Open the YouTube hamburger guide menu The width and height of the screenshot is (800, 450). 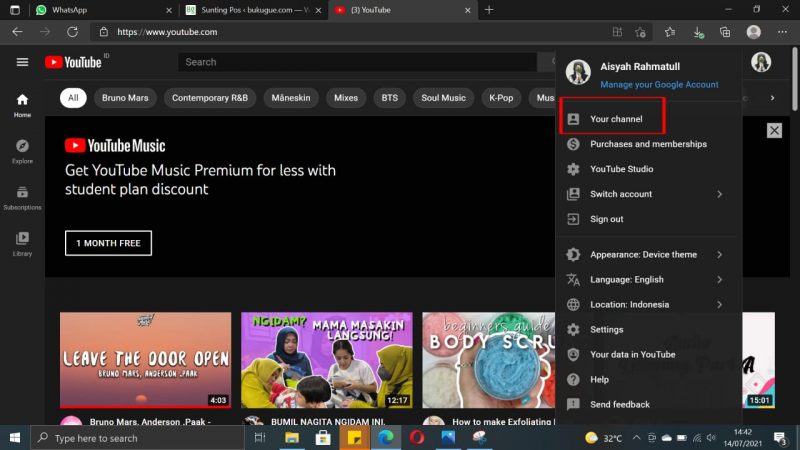22,62
